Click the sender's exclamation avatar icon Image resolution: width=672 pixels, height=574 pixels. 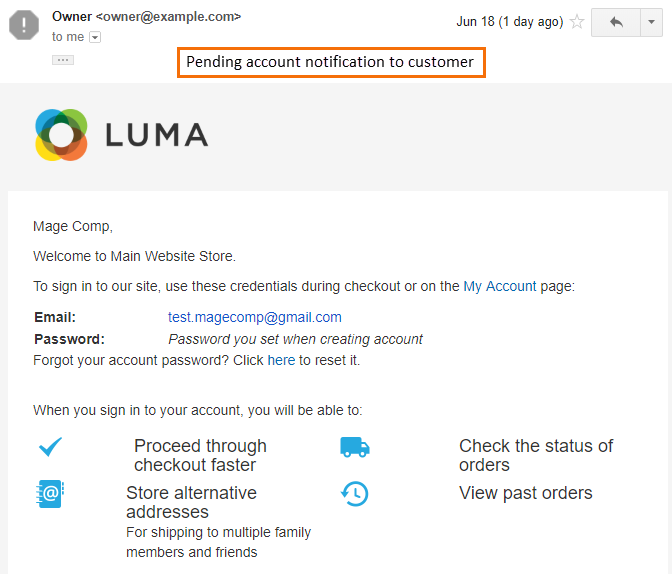pos(24,25)
